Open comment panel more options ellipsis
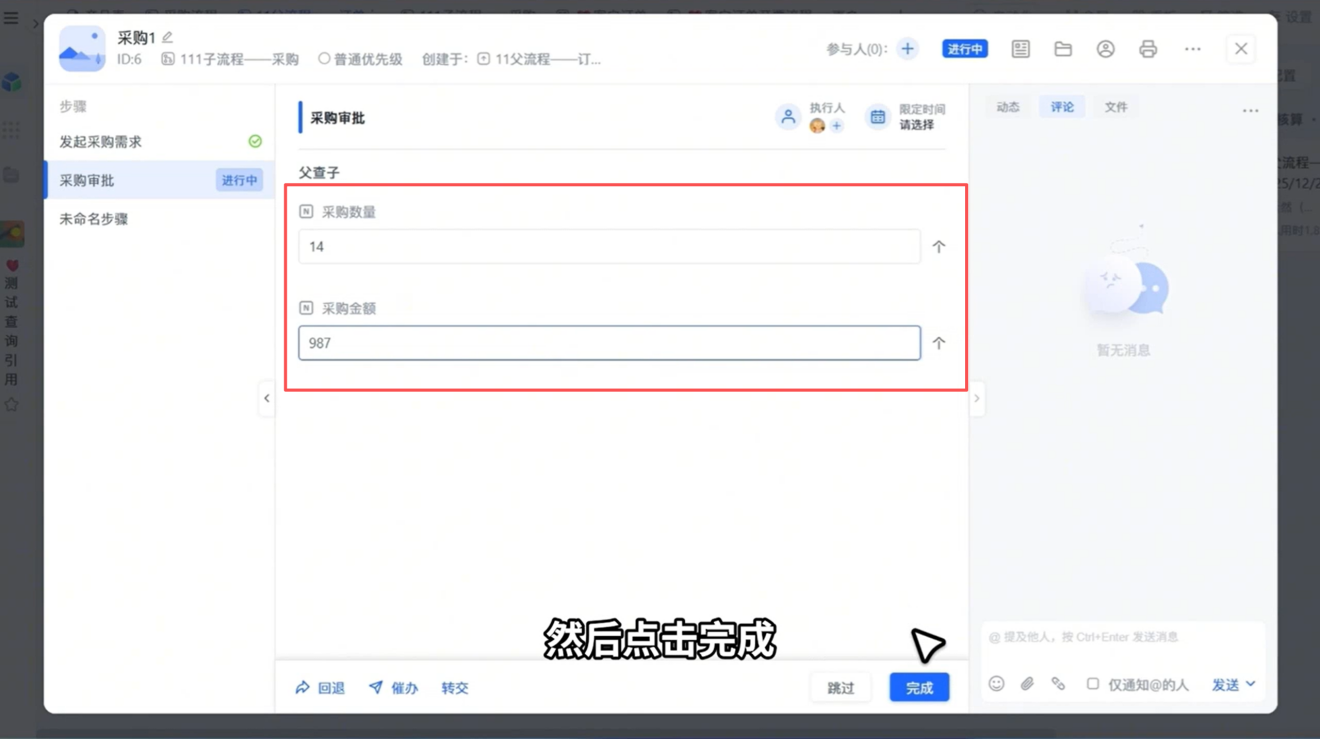 (1250, 111)
